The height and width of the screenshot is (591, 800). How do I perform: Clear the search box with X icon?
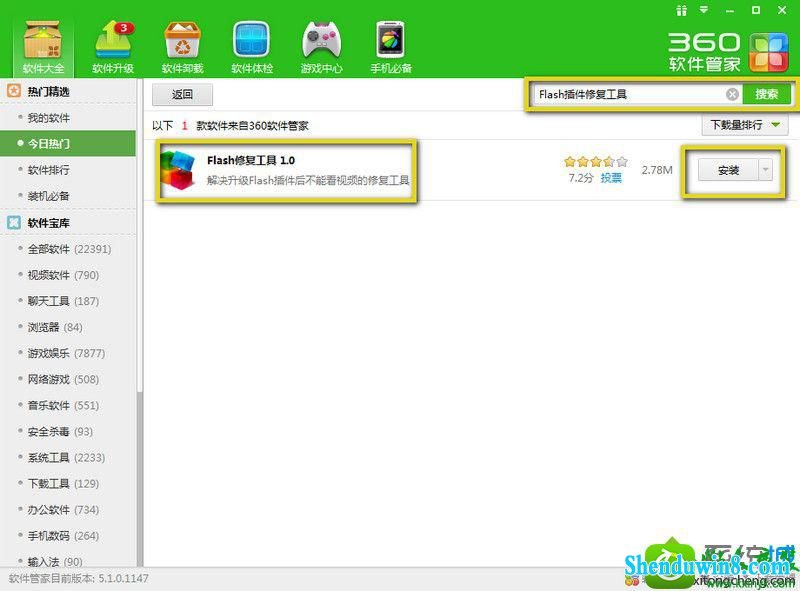coord(732,94)
